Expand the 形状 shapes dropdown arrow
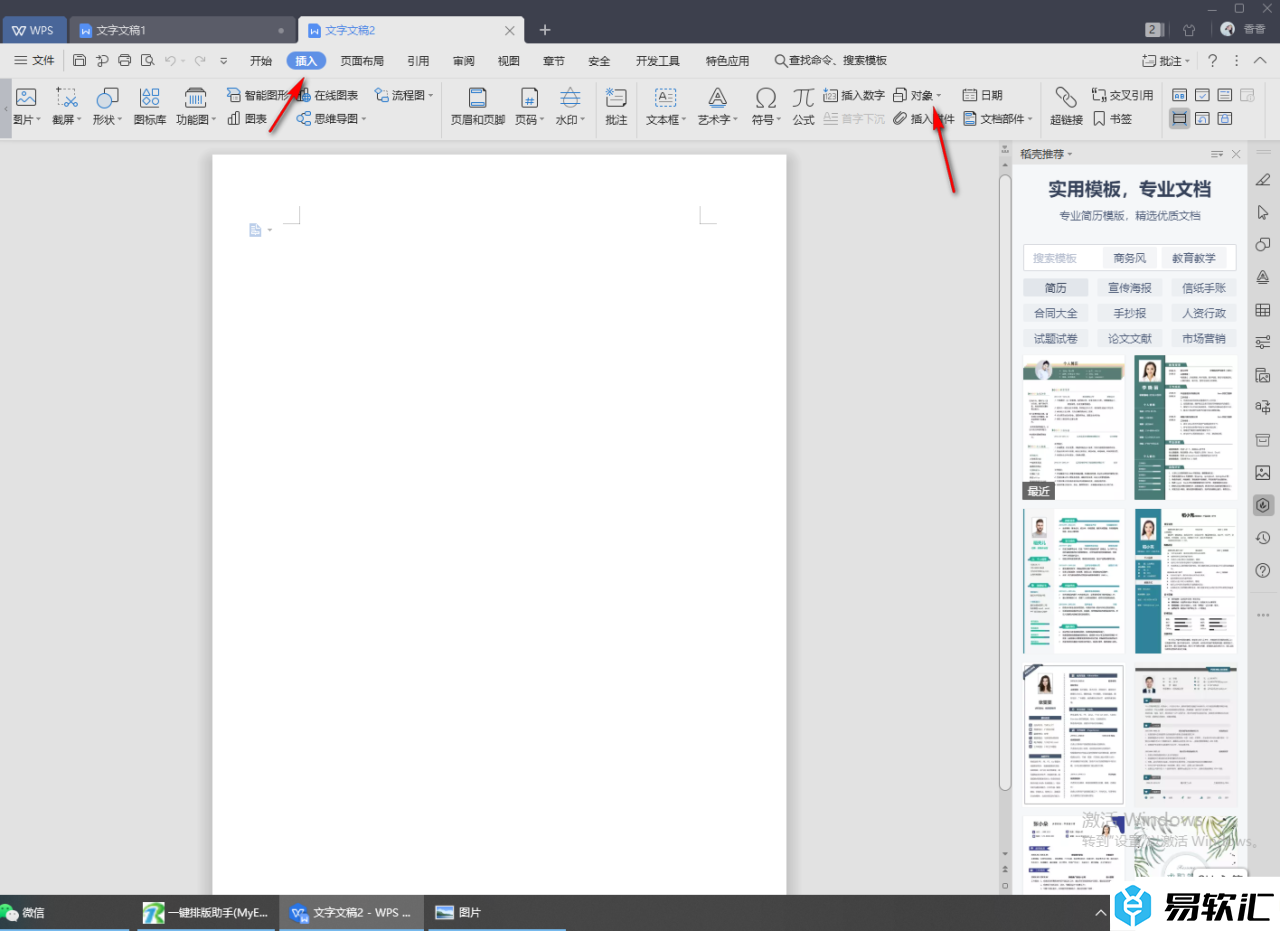 (120, 120)
